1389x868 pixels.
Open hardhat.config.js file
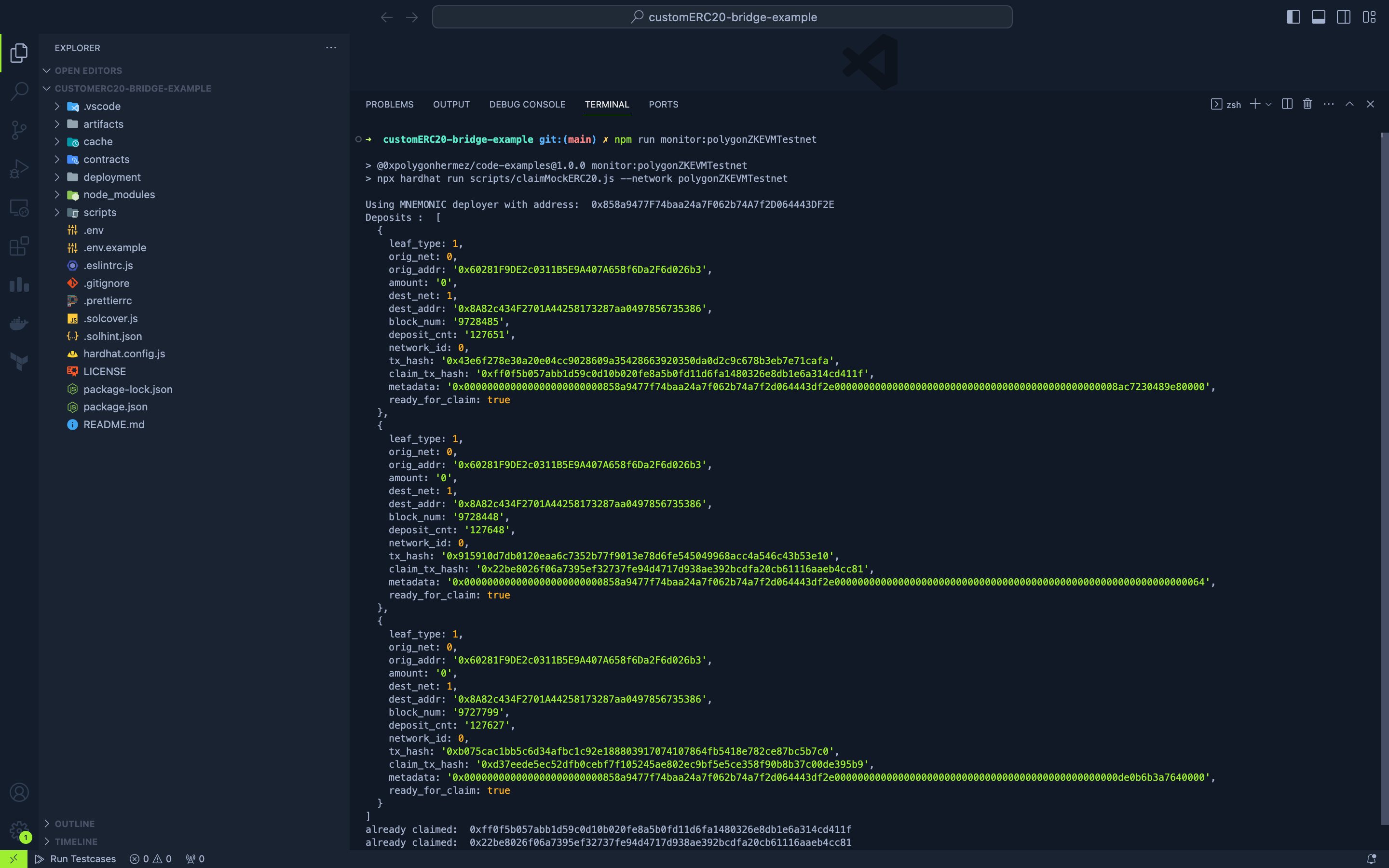[124, 353]
